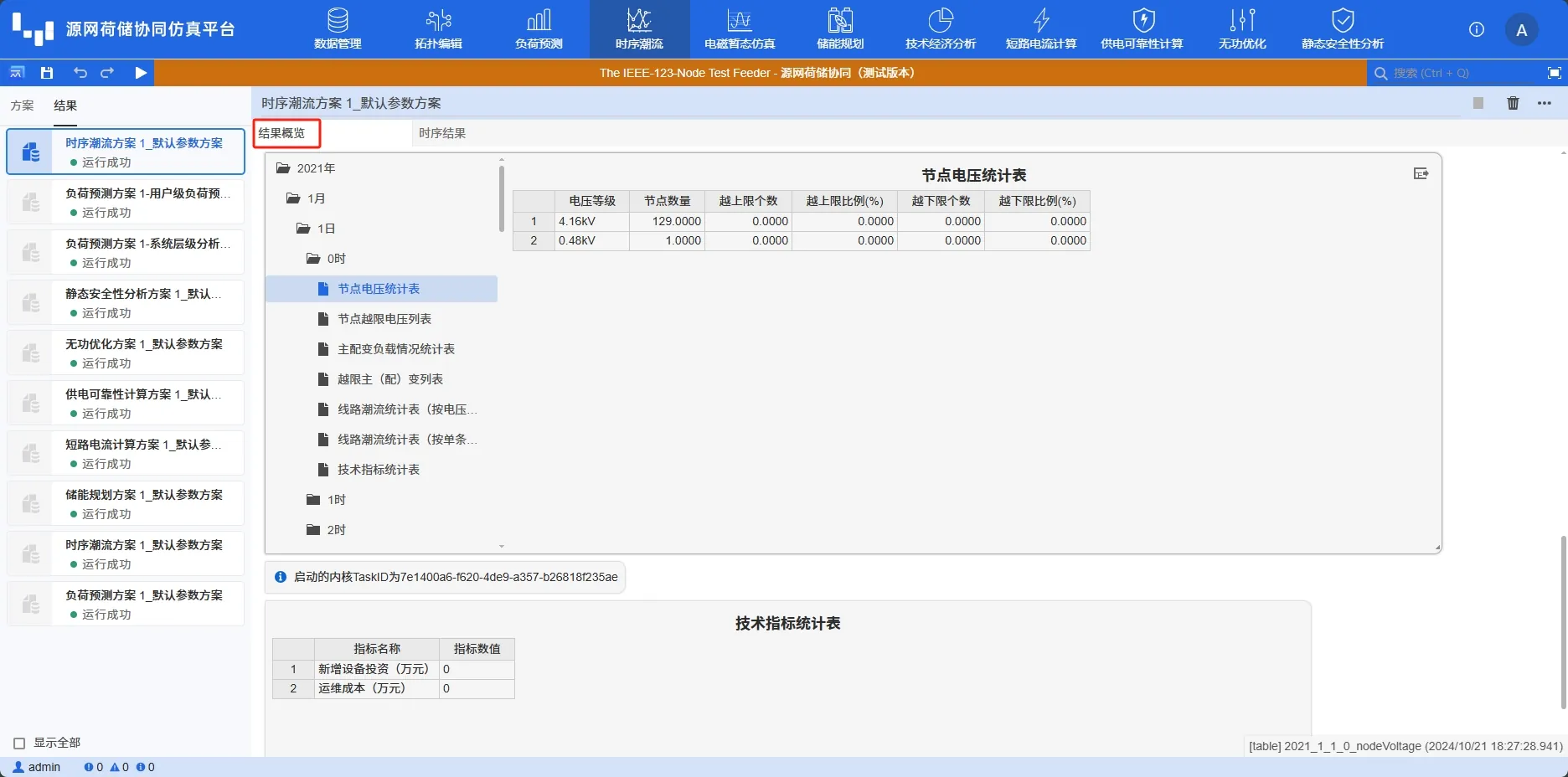This screenshot has height=777, width=1568.
Task: Click the stop square icon
Action: (x=1478, y=103)
